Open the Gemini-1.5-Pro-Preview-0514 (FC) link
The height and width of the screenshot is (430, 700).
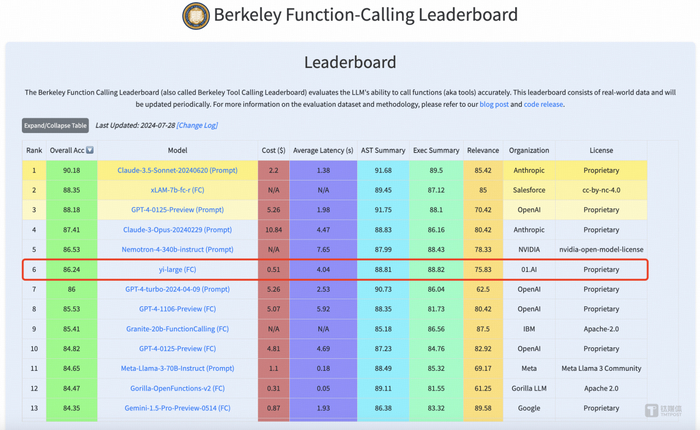177,408
